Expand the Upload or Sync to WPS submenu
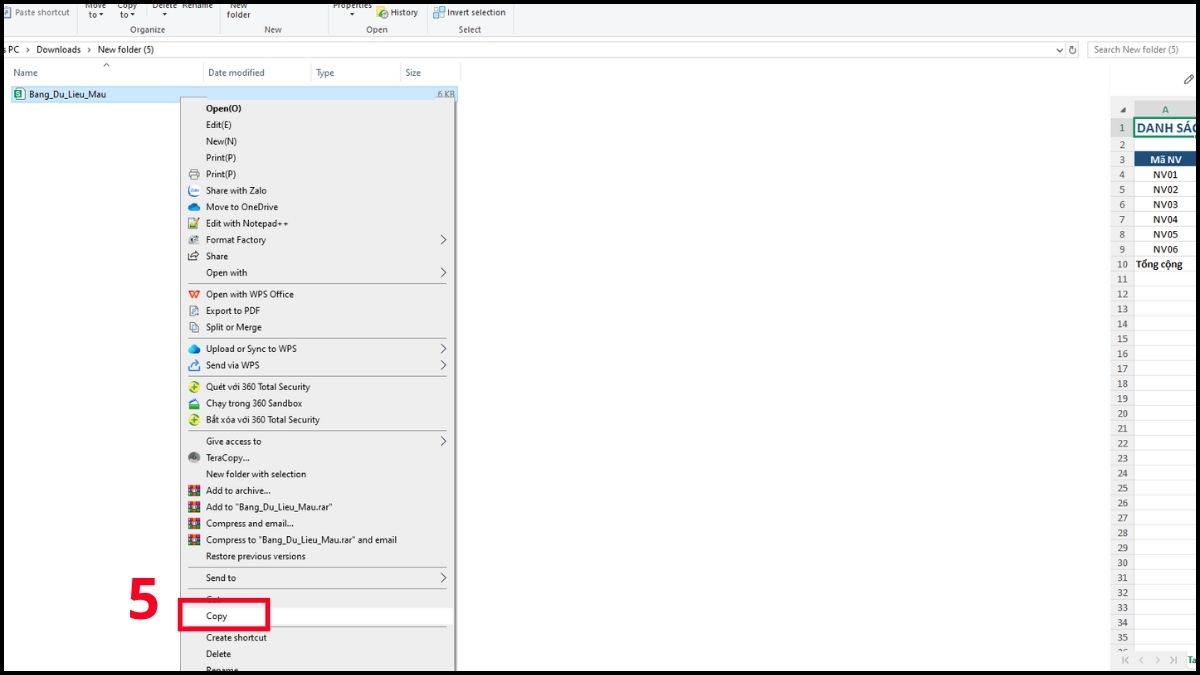1200x675 pixels. (x=443, y=349)
